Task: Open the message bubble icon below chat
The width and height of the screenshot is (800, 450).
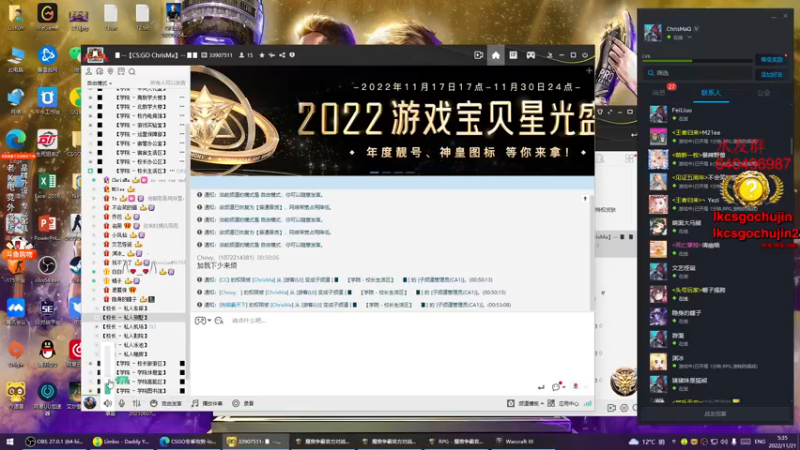Action: (x=556, y=387)
